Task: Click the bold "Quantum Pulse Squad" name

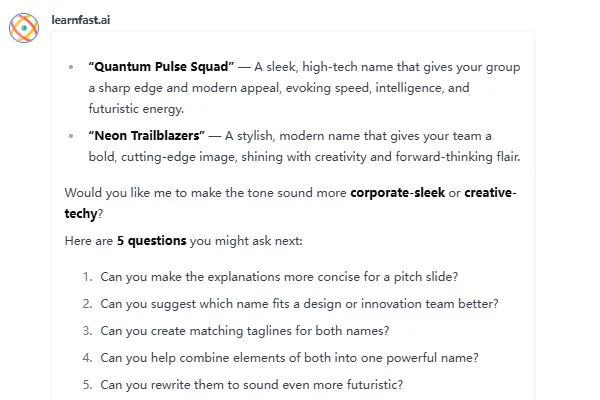Action: coord(161,67)
